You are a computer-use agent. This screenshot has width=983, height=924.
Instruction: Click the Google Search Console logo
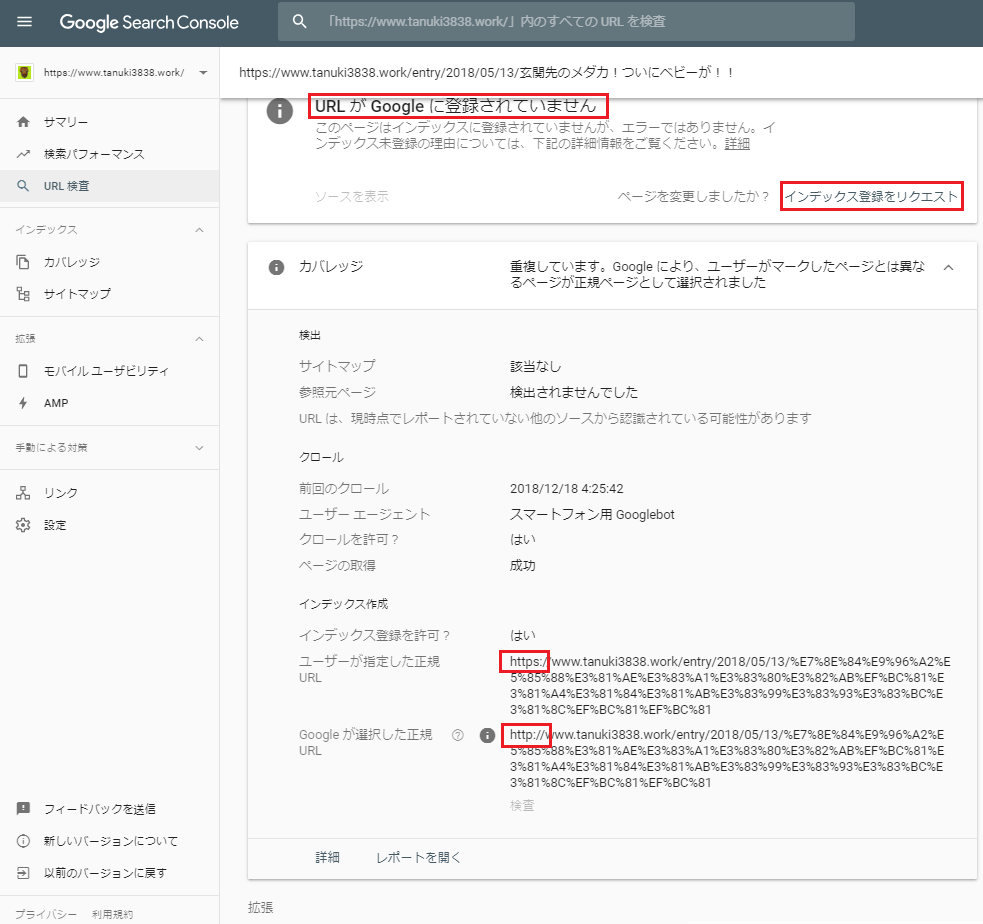click(149, 22)
